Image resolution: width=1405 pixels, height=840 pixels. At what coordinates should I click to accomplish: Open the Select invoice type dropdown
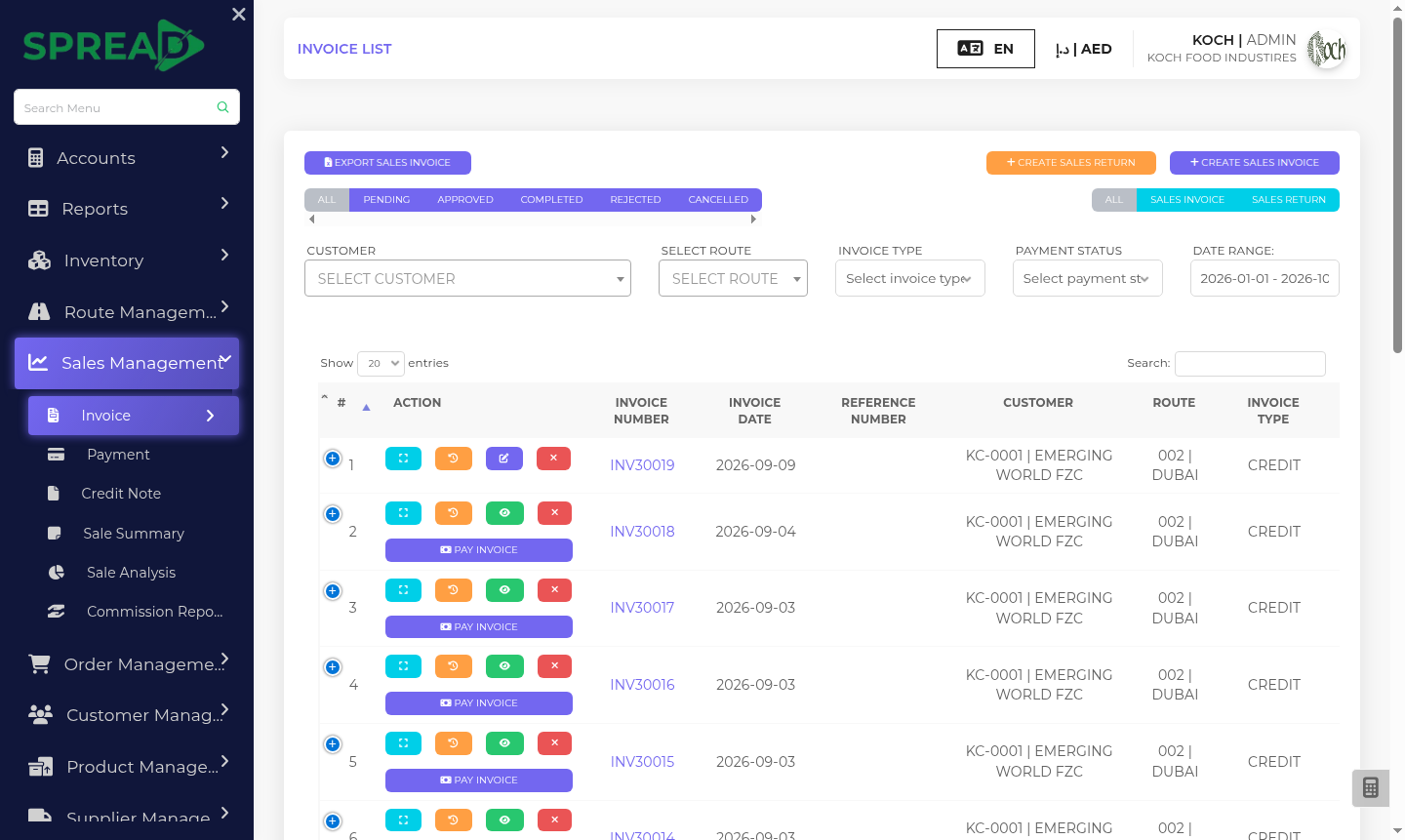909,278
